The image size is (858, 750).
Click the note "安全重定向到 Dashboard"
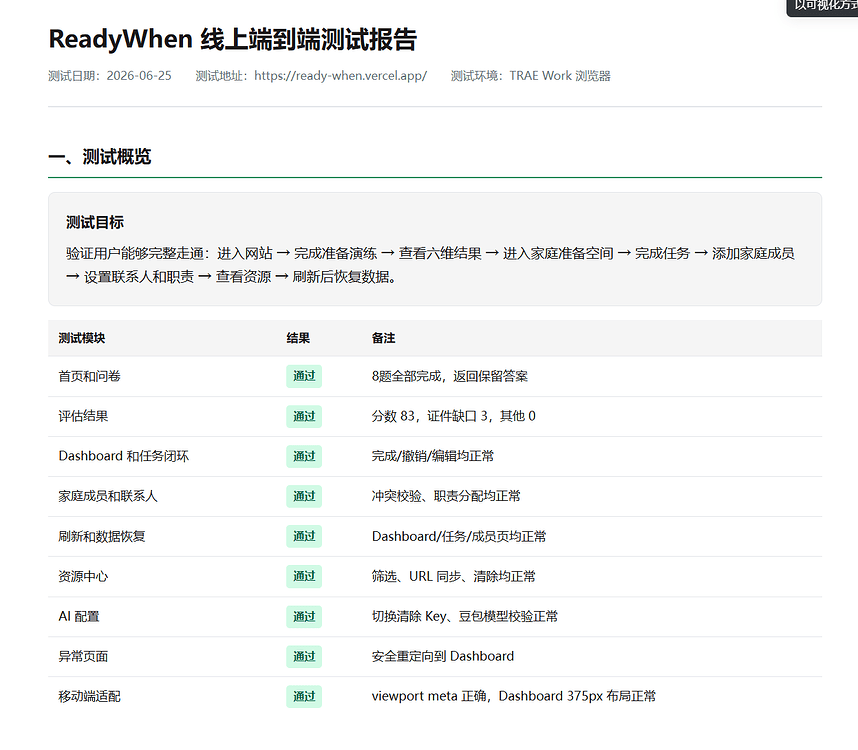click(x=443, y=656)
